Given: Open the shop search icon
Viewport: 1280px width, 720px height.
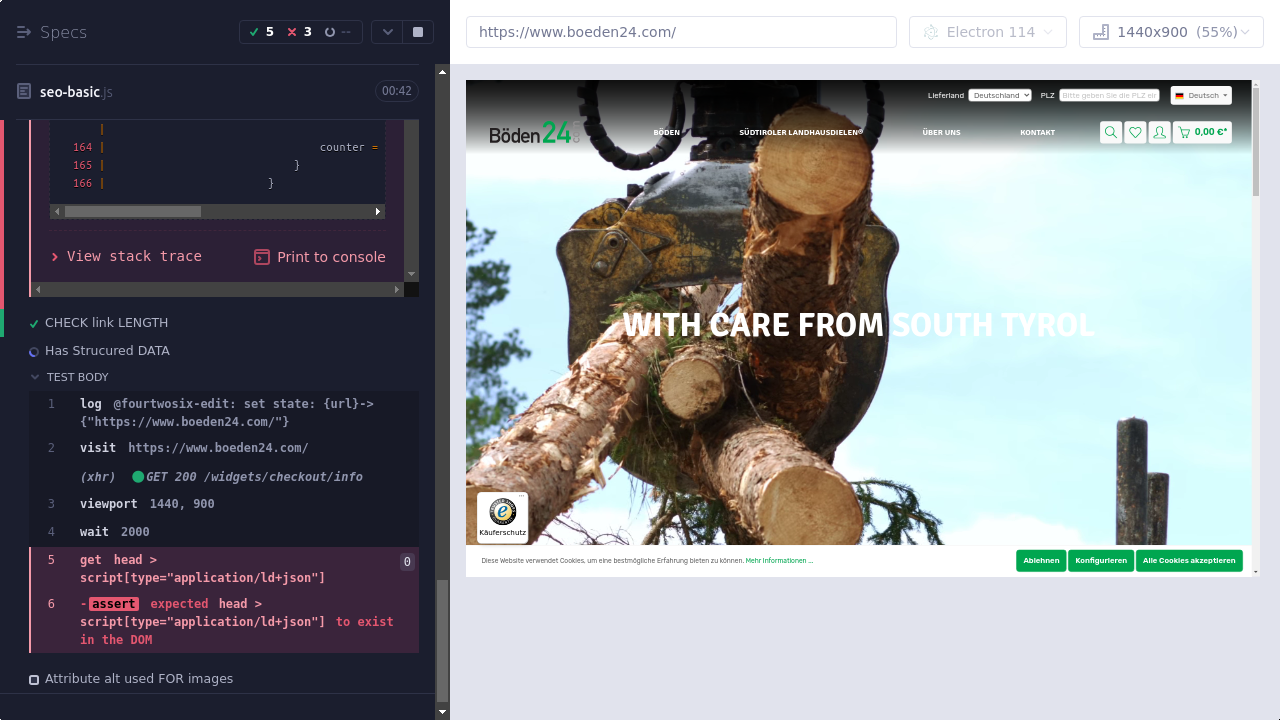Looking at the screenshot, I should coord(1110,132).
